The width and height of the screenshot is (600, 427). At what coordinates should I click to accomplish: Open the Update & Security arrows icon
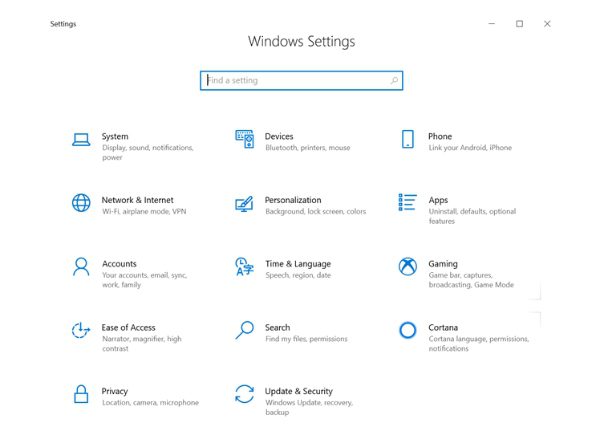[244, 394]
